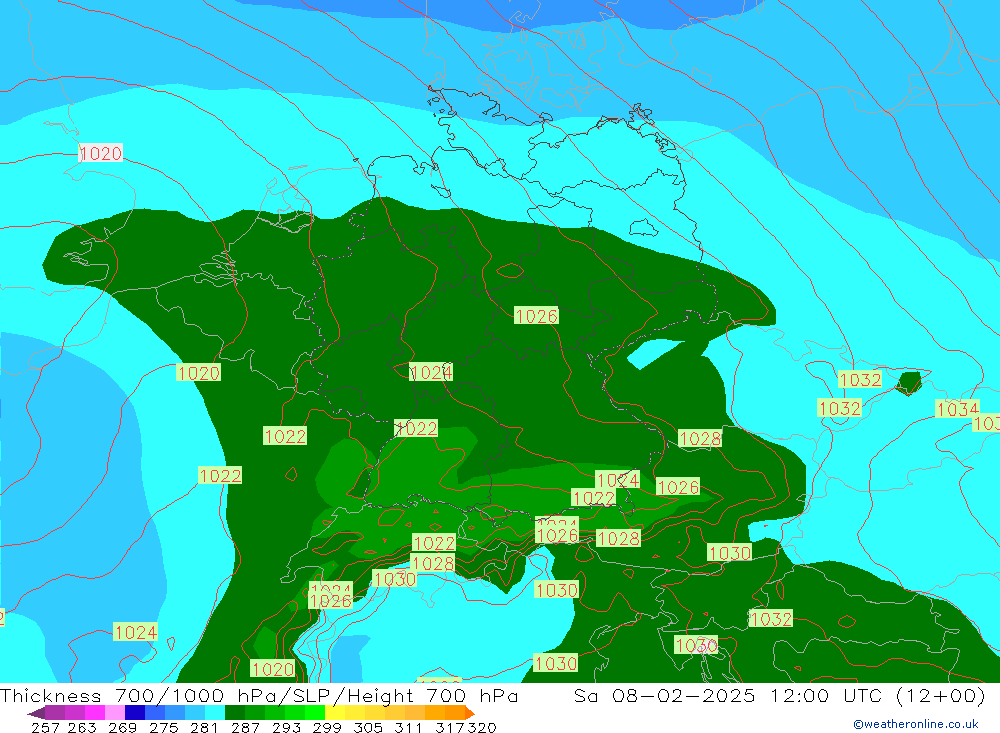
Task: Click the legend value 287
Action: tap(245, 727)
